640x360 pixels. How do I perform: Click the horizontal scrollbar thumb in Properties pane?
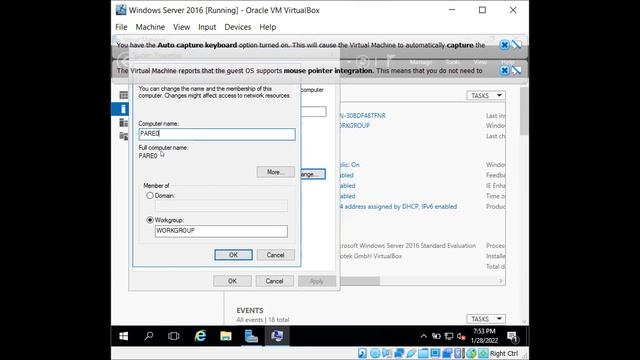(x=360, y=281)
